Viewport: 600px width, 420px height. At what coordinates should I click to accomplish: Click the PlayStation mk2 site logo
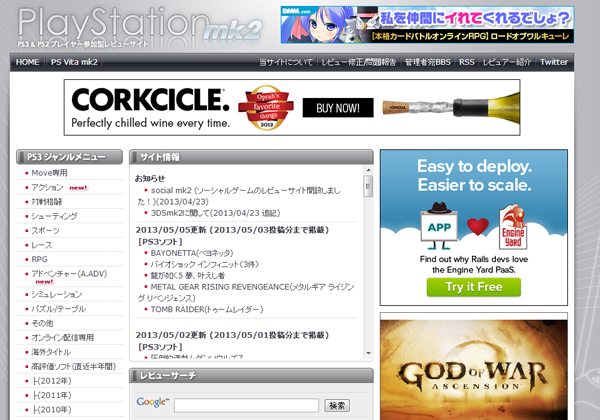[140, 27]
